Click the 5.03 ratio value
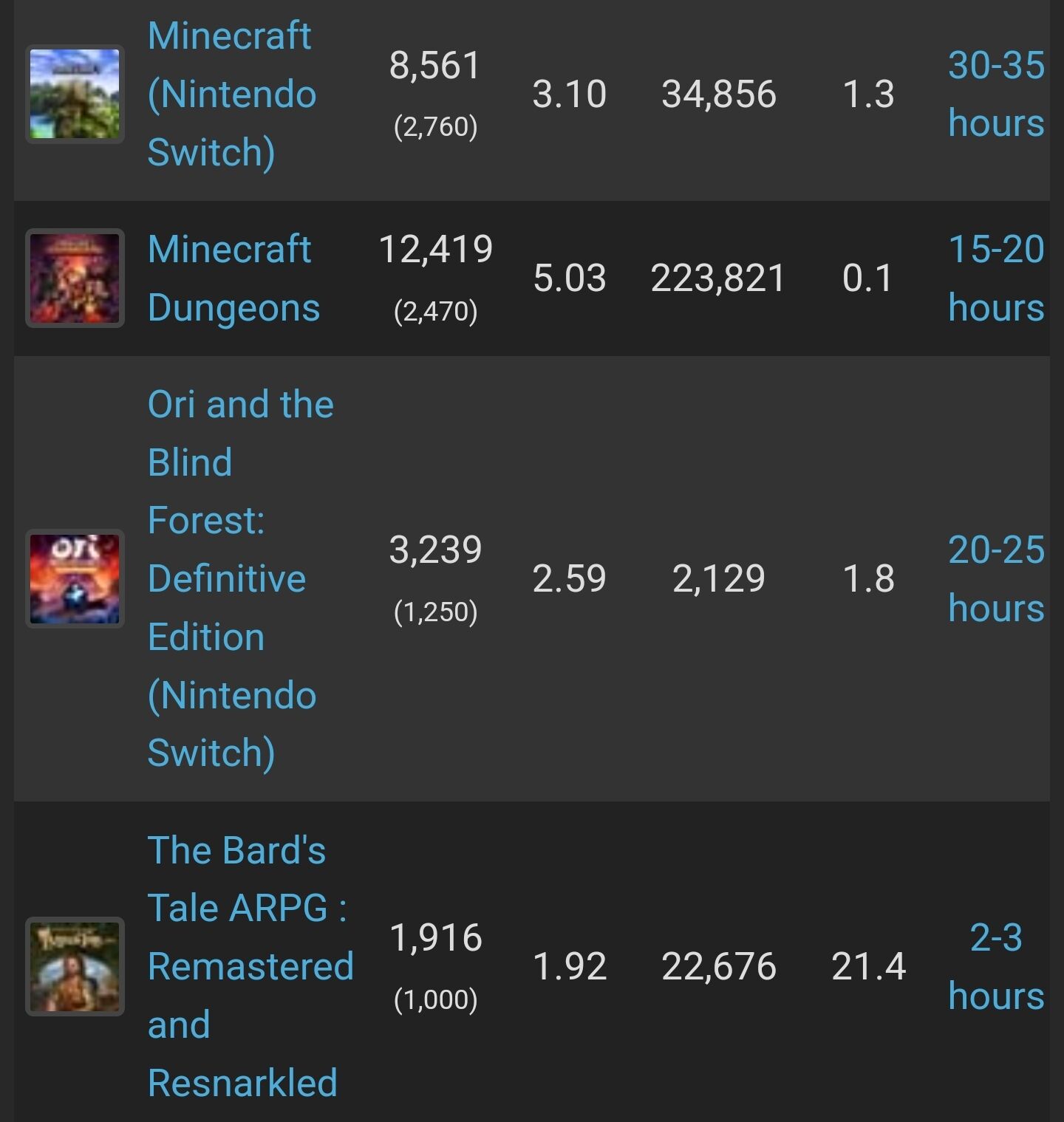The width and height of the screenshot is (1064, 1122). click(x=569, y=278)
